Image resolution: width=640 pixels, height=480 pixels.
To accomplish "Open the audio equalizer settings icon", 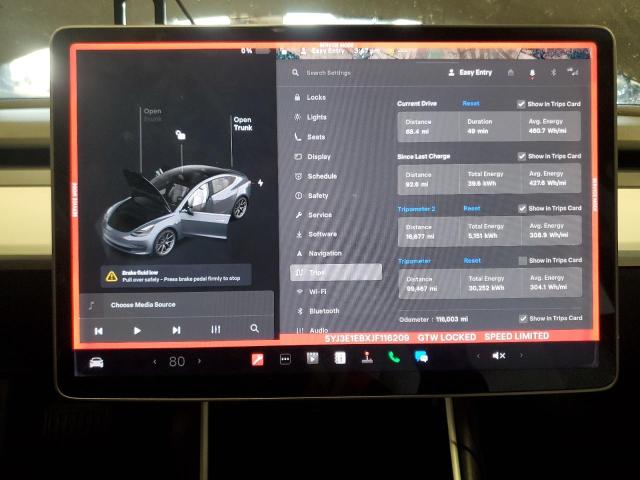I will (x=215, y=329).
